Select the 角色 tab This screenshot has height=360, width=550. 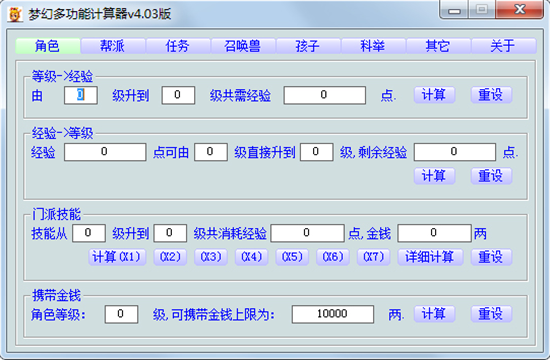pyautogui.click(x=47, y=46)
